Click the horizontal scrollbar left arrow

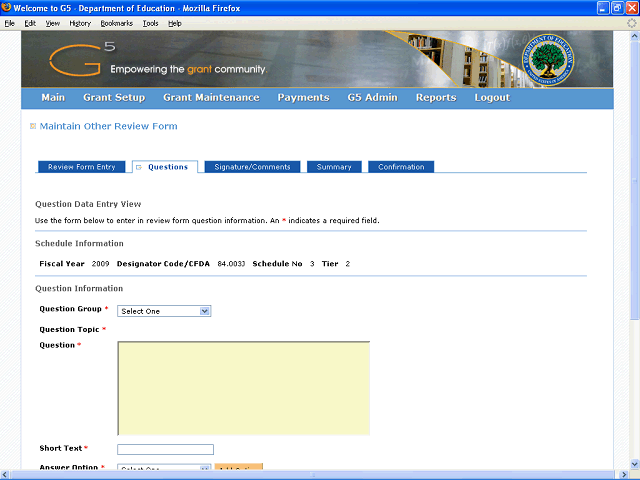(5, 475)
